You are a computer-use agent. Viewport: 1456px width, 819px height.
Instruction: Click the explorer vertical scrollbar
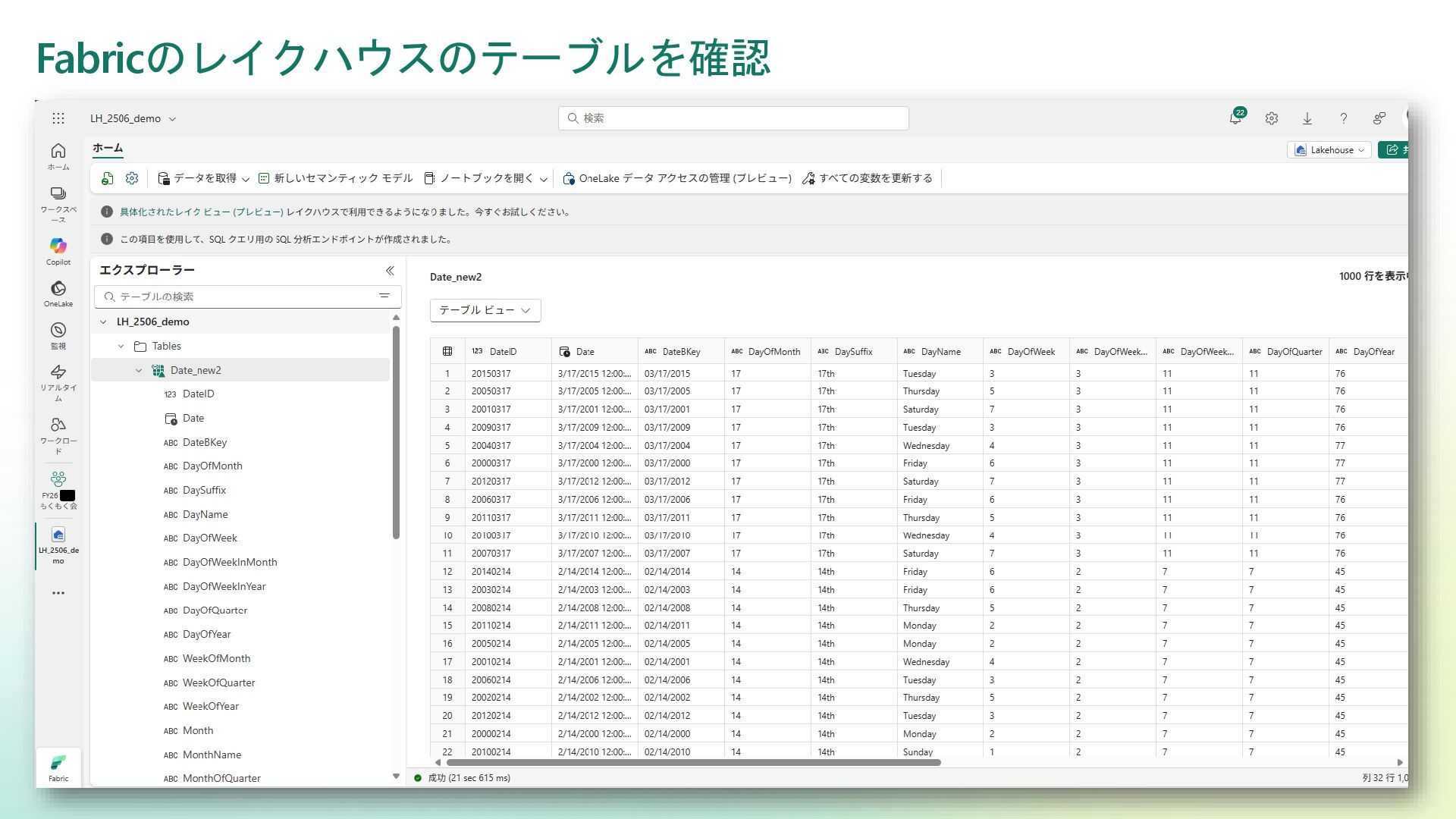[x=396, y=432]
